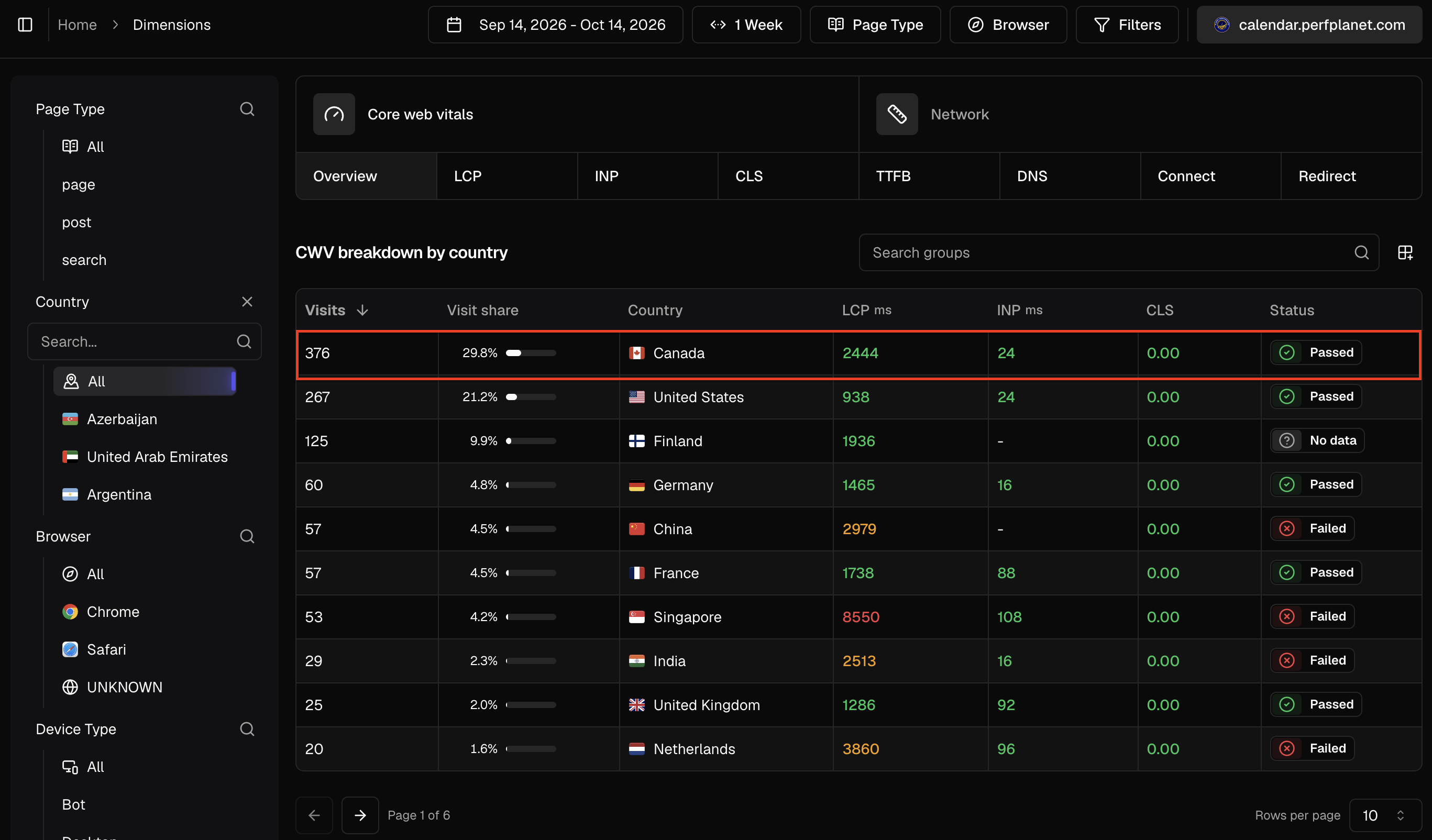
Task: Filter by Azerbaijan country
Action: [109, 419]
